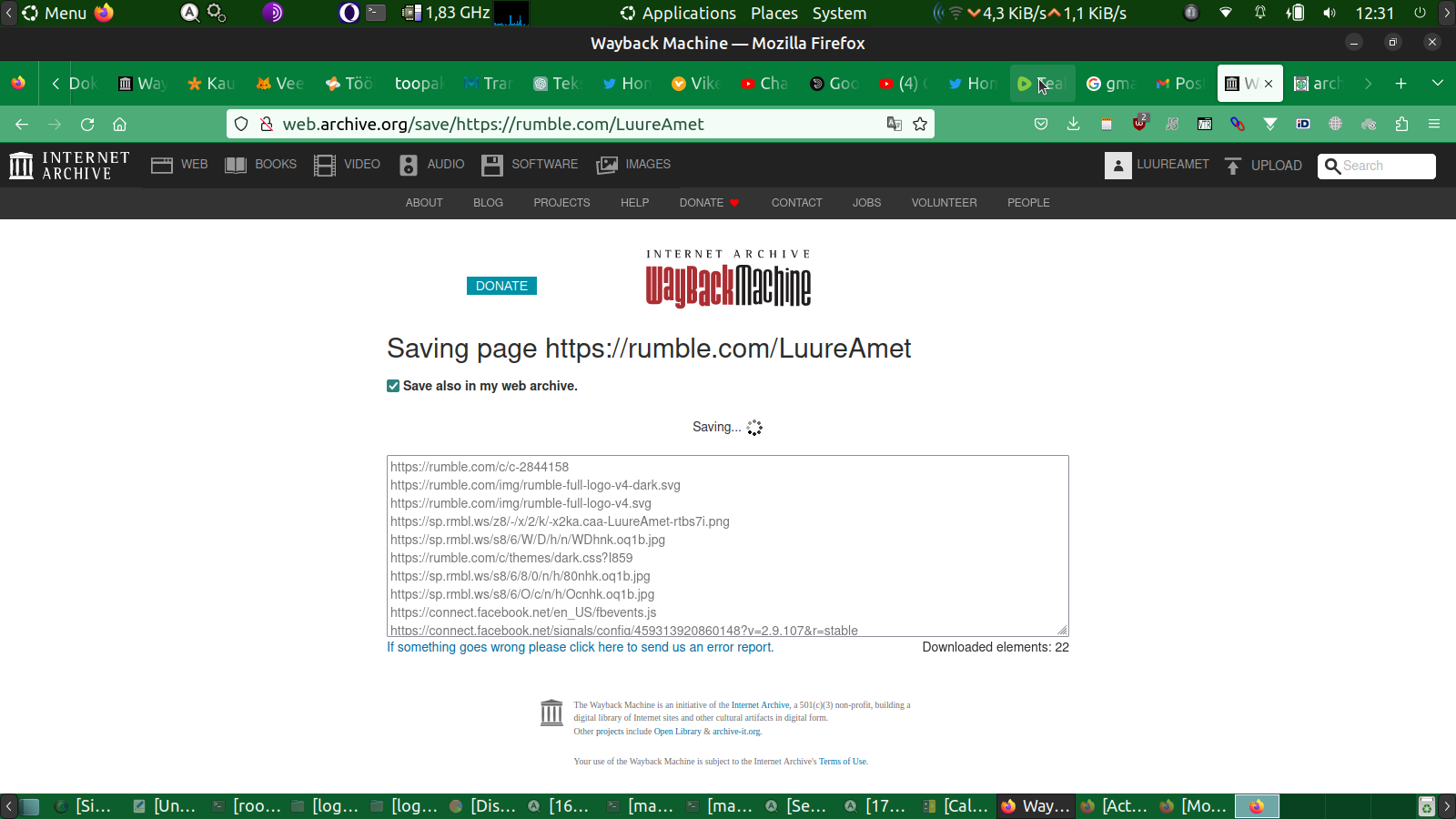Screen dimensions: 1456x819
Task: Open the PROJECTS nav link
Action: pyautogui.click(x=561, y=203)
